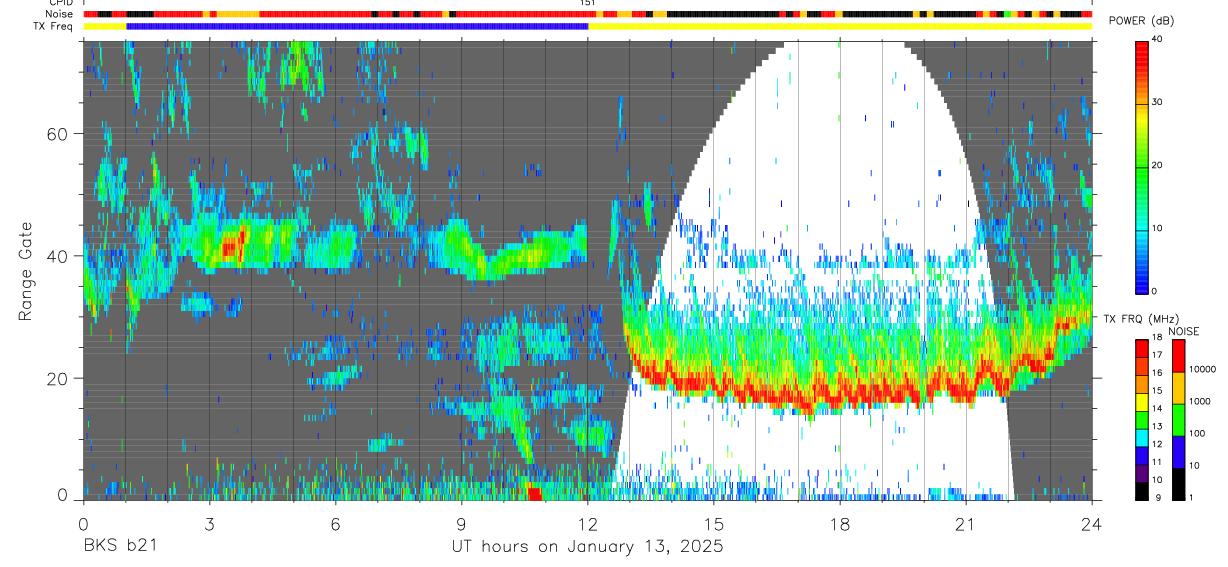Click the 'TX Freq' row label at top left
The width and height of the screenshot is (1228, 567).
point(54,26)
